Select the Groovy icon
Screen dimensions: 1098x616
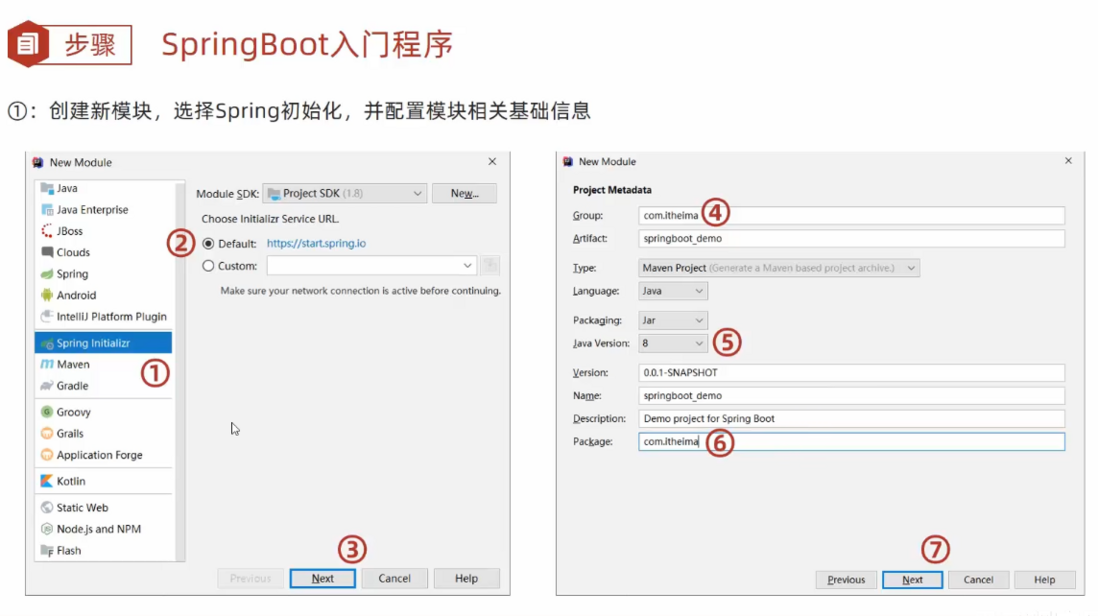(47, 412)
